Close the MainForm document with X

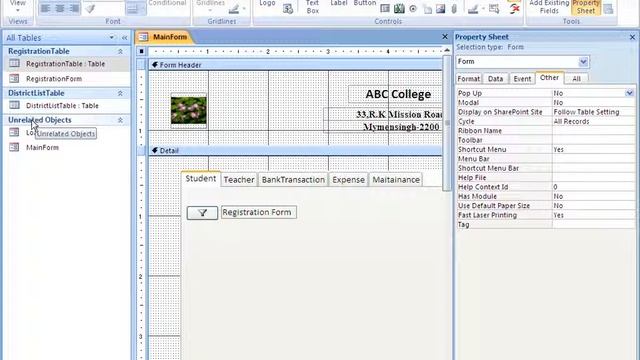click(x=445, y=37)
